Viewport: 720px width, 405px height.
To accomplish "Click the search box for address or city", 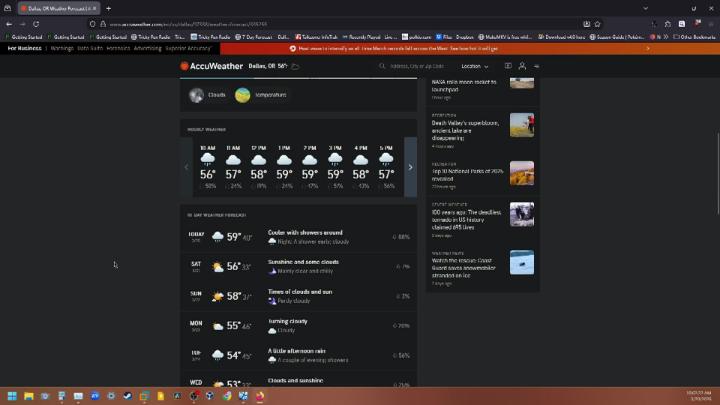I will click(420, 66).
